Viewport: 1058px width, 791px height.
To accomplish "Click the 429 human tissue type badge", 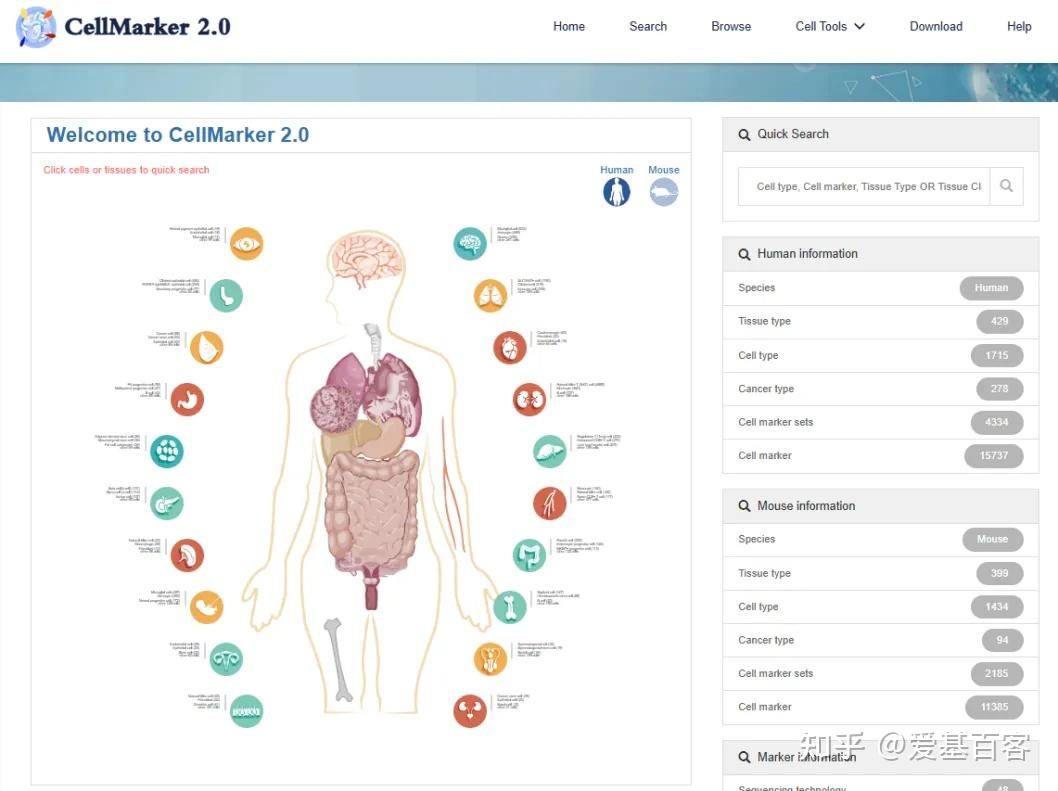I will coord(999,321).
